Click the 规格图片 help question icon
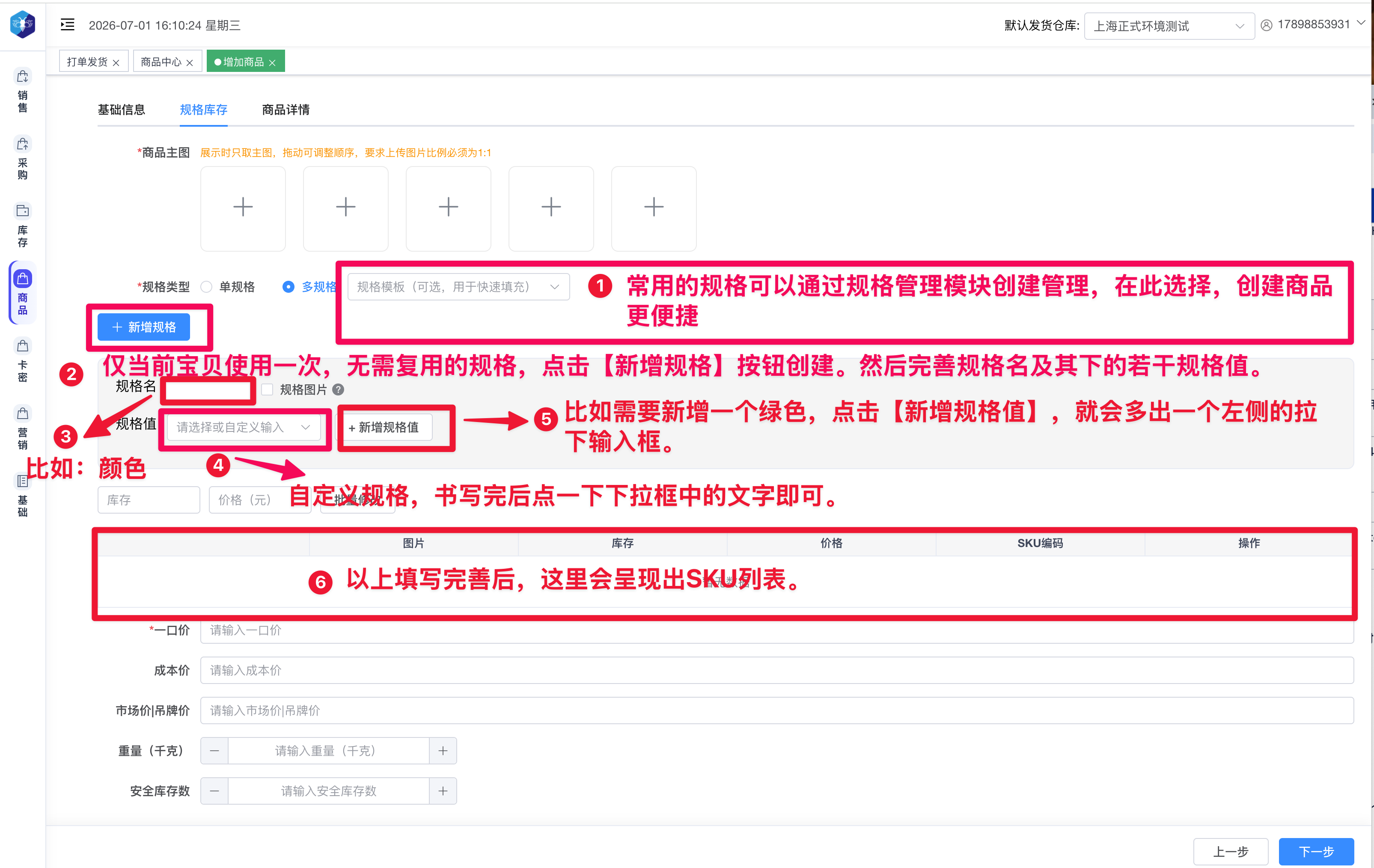The height and width of the screenshot is (868, 1374). [338, 390]
